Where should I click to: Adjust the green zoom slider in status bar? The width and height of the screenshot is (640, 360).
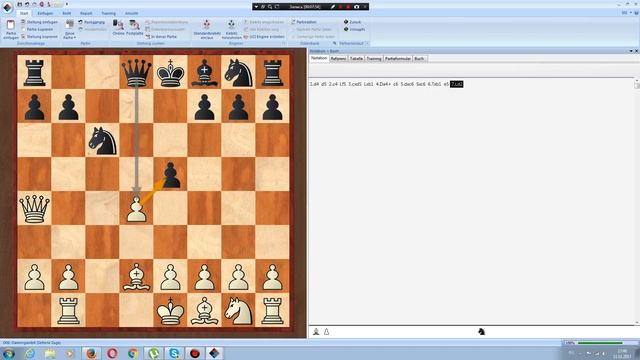pos(600,343)
